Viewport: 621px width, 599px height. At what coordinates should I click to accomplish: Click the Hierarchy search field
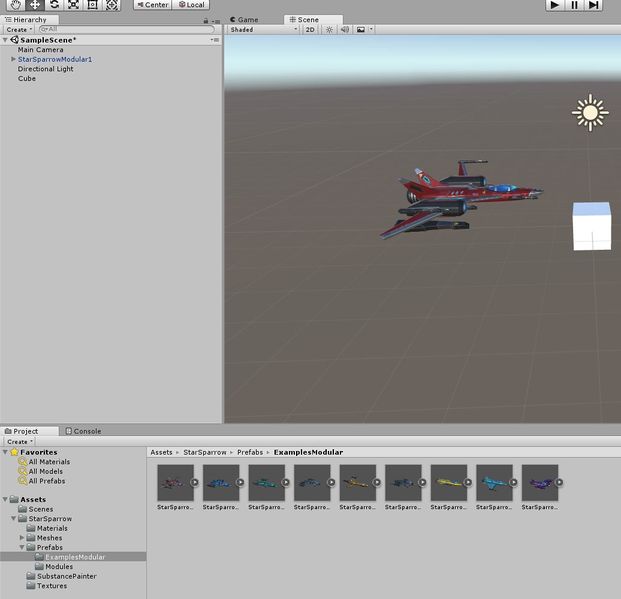[x=127, y=29]
